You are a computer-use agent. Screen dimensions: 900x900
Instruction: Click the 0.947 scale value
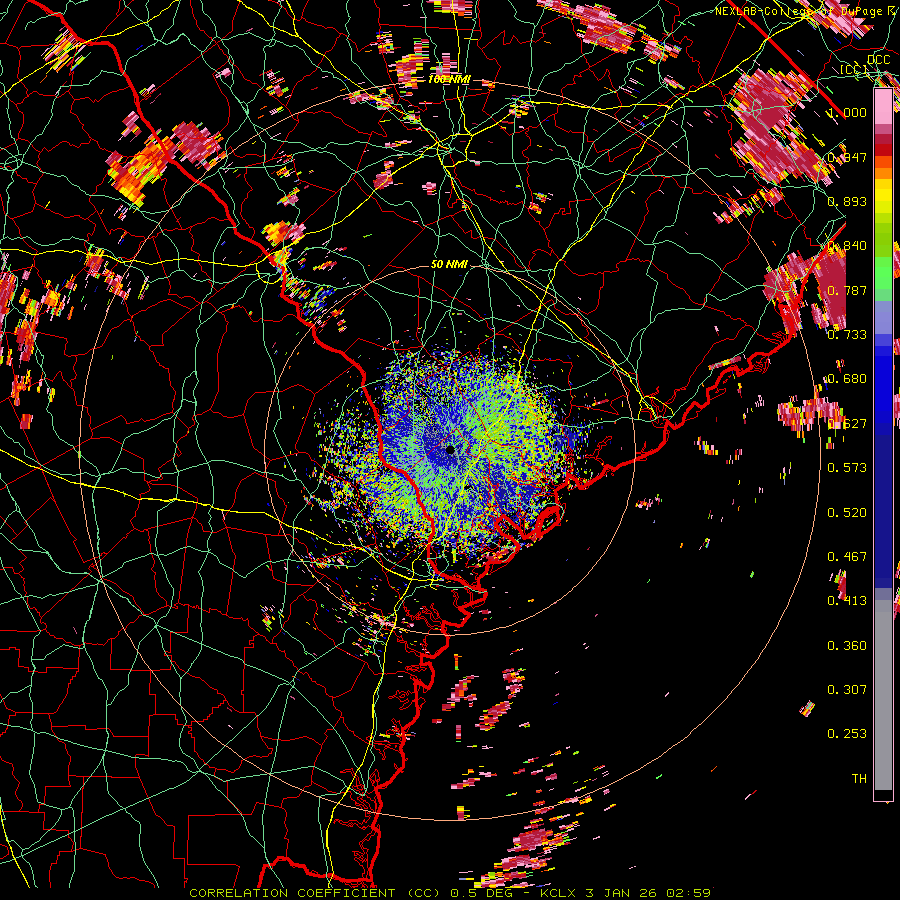pos(847,157)
